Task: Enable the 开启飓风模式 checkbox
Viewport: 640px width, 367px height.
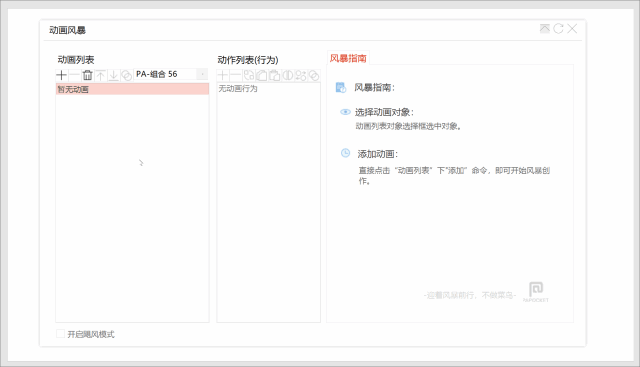Action: [x=60, y=334]
